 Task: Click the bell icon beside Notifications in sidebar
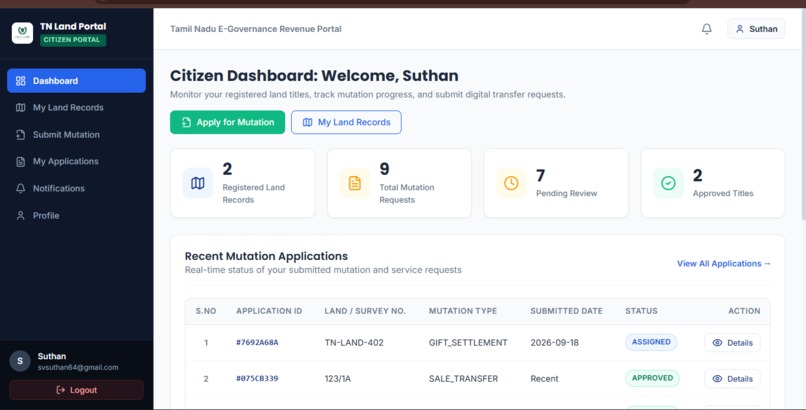(21, 189)
